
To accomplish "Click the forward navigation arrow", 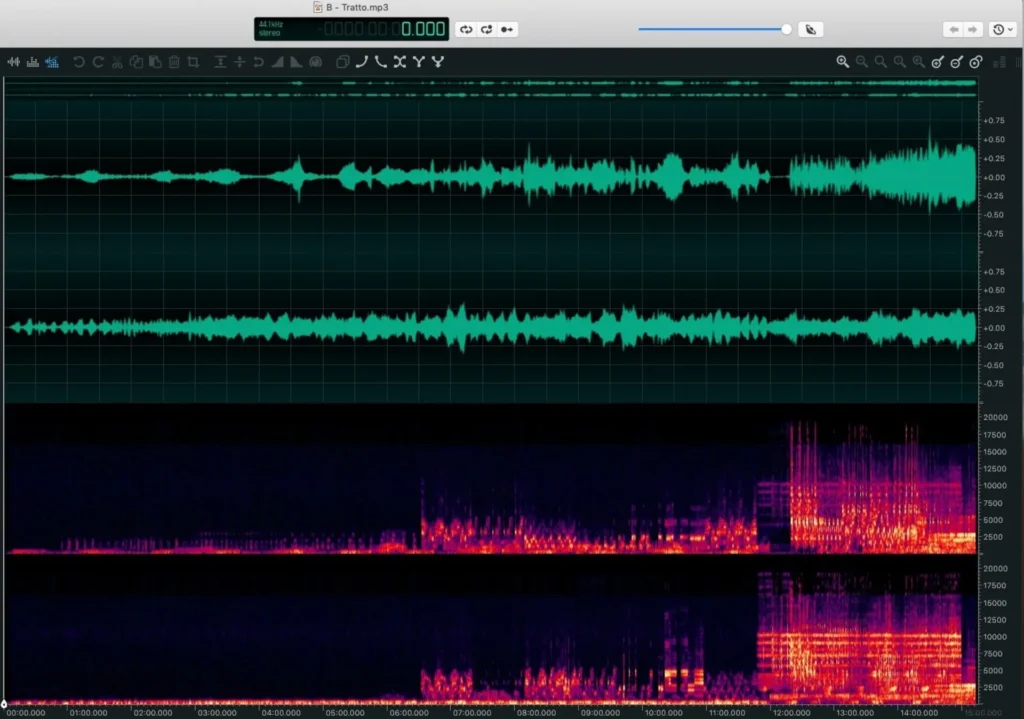I will (971, 30).
